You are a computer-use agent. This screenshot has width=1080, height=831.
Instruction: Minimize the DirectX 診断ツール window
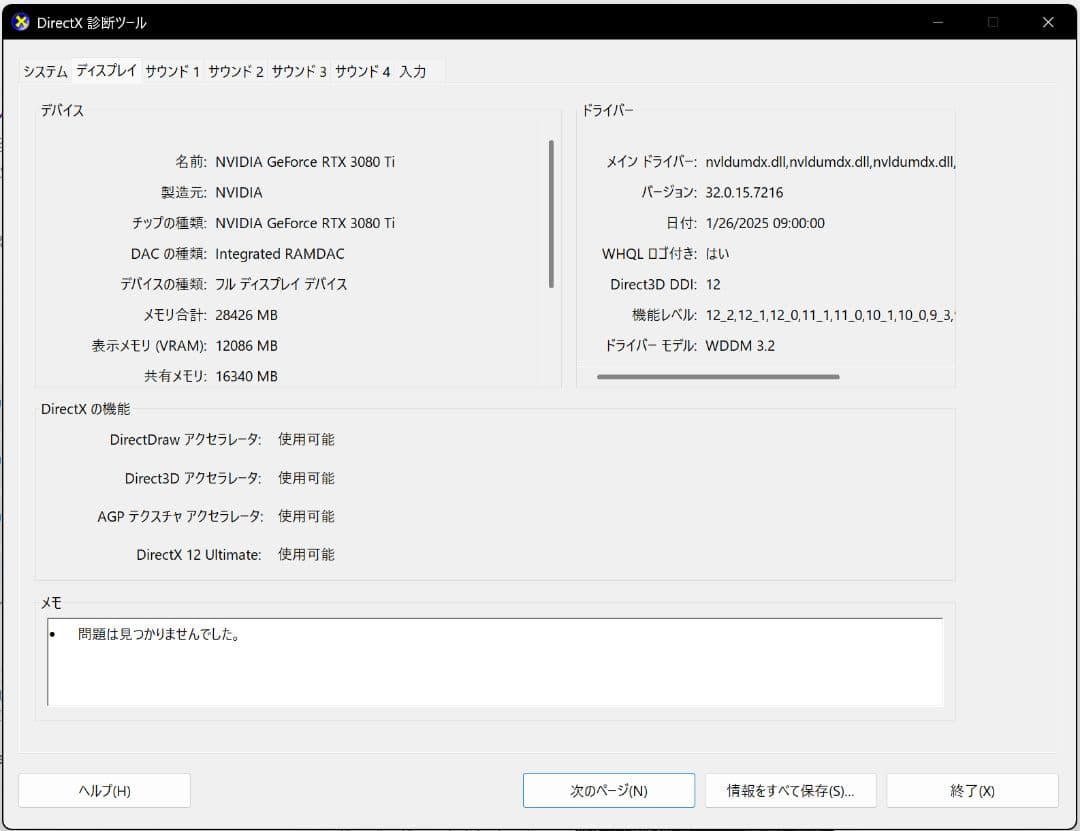pos(937,21)
